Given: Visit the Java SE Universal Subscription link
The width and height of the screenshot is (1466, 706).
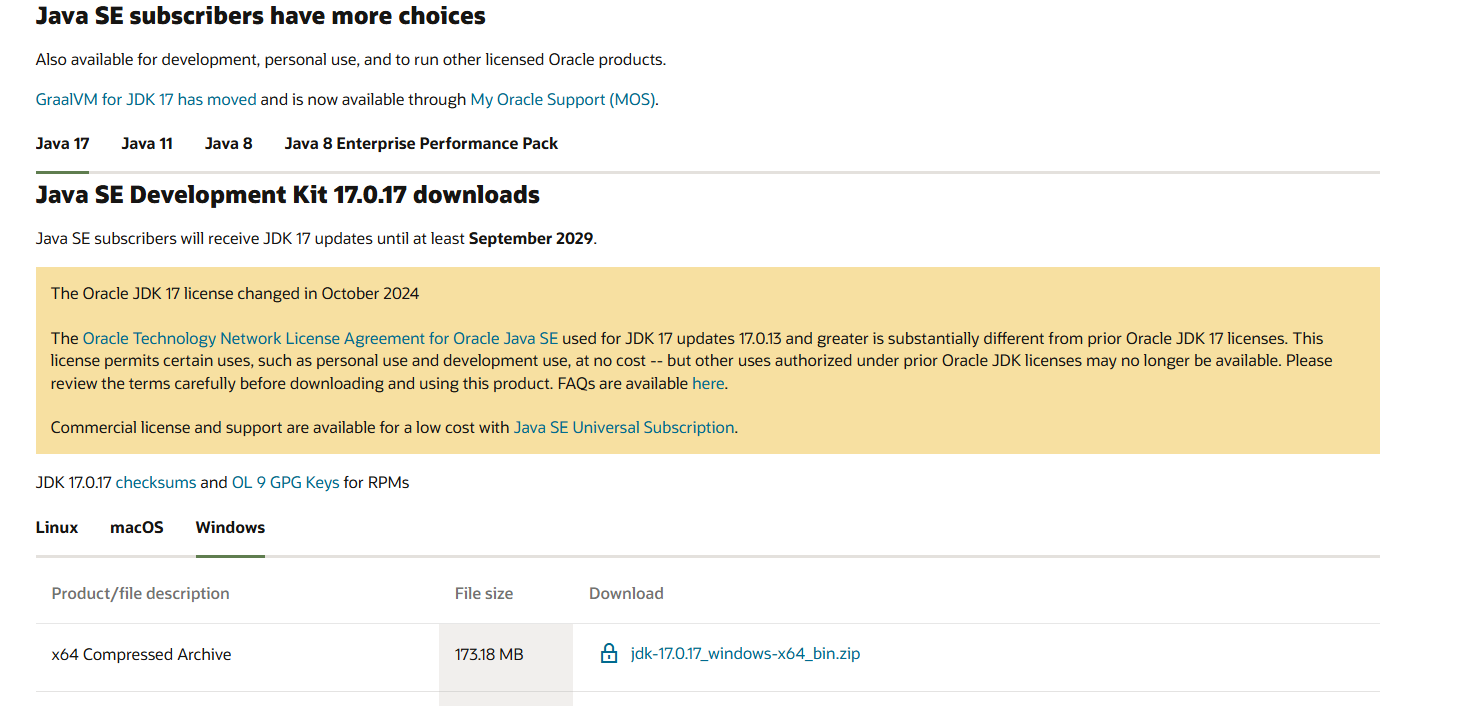Looking at the screenshot, I should coord(624,427).
